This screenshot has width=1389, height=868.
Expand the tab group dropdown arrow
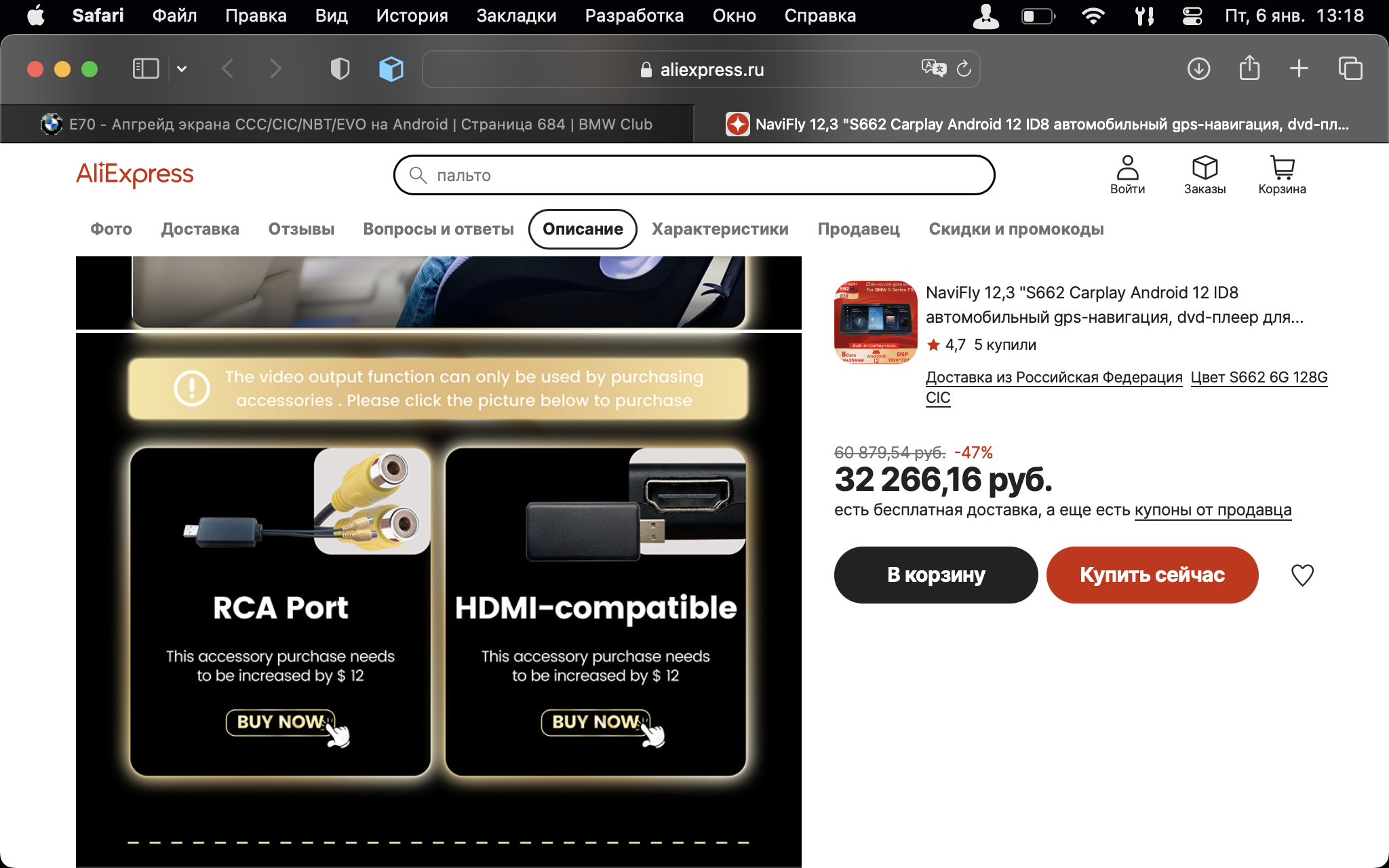(182, 68)
